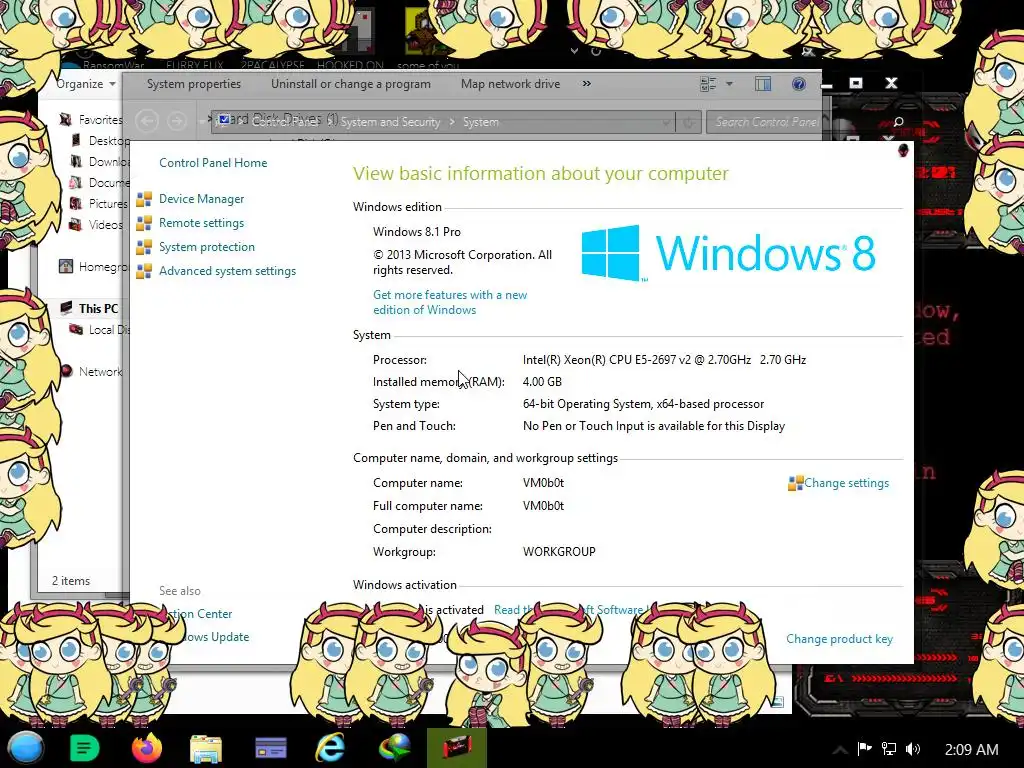Click Map network drive in toolbar
1024x768 pixels.
click(x=510, y=84)
